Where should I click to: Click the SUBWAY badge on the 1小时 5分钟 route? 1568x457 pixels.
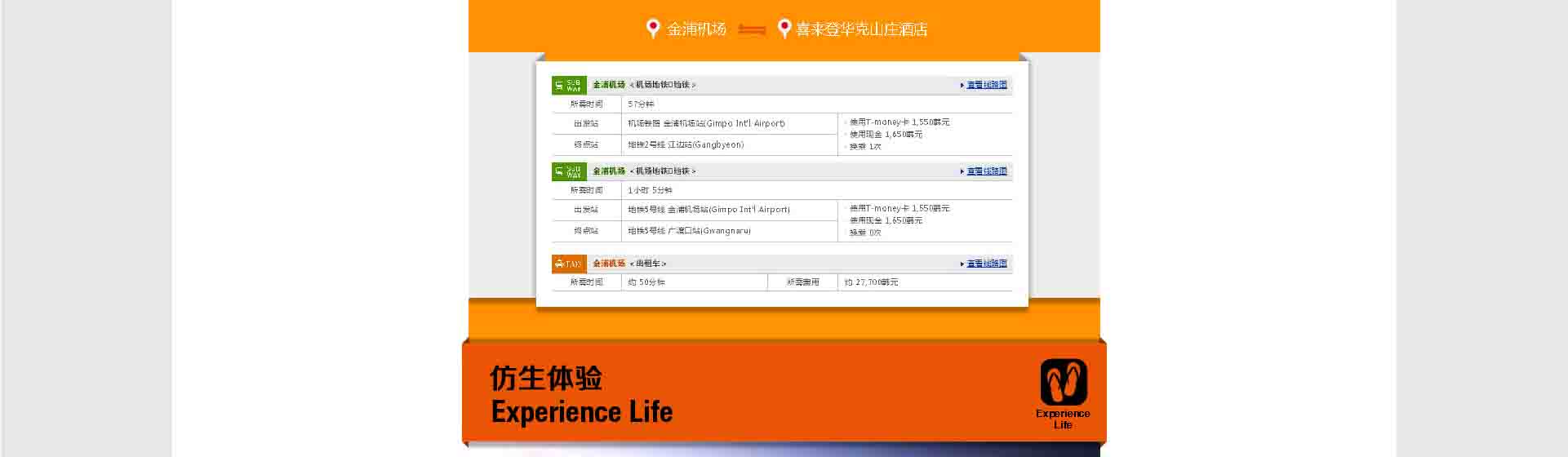pyautogui.click(x=569, y=171)
